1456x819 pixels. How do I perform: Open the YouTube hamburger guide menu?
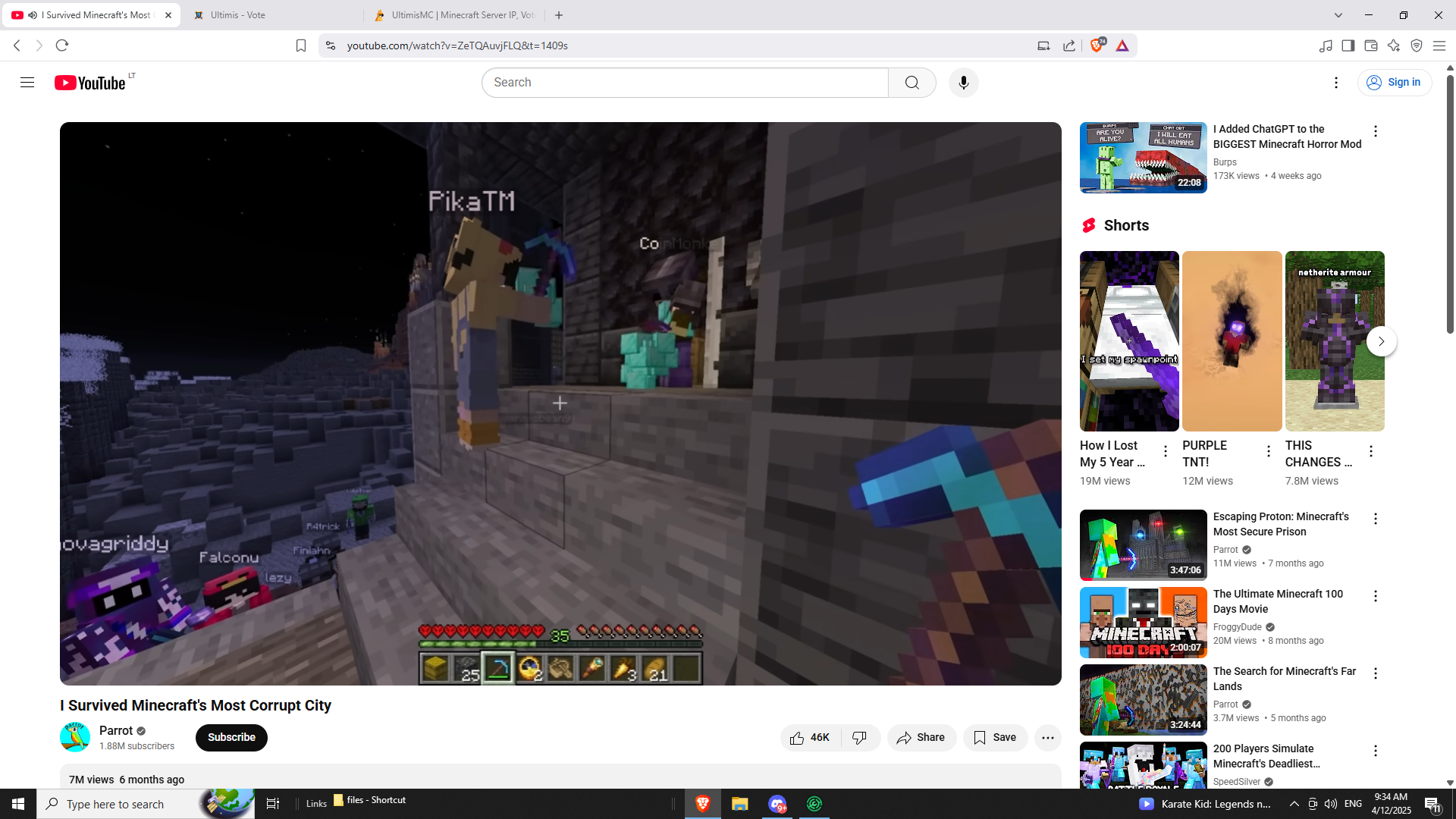point(27,83)
